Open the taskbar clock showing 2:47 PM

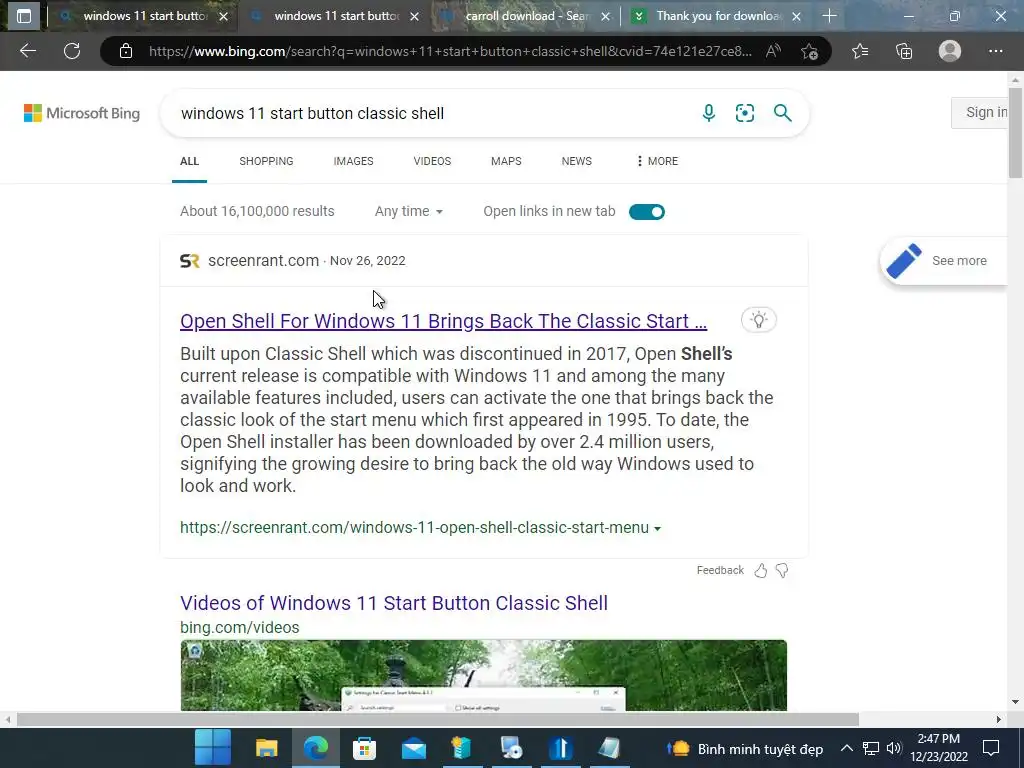[x=939, y=748]
